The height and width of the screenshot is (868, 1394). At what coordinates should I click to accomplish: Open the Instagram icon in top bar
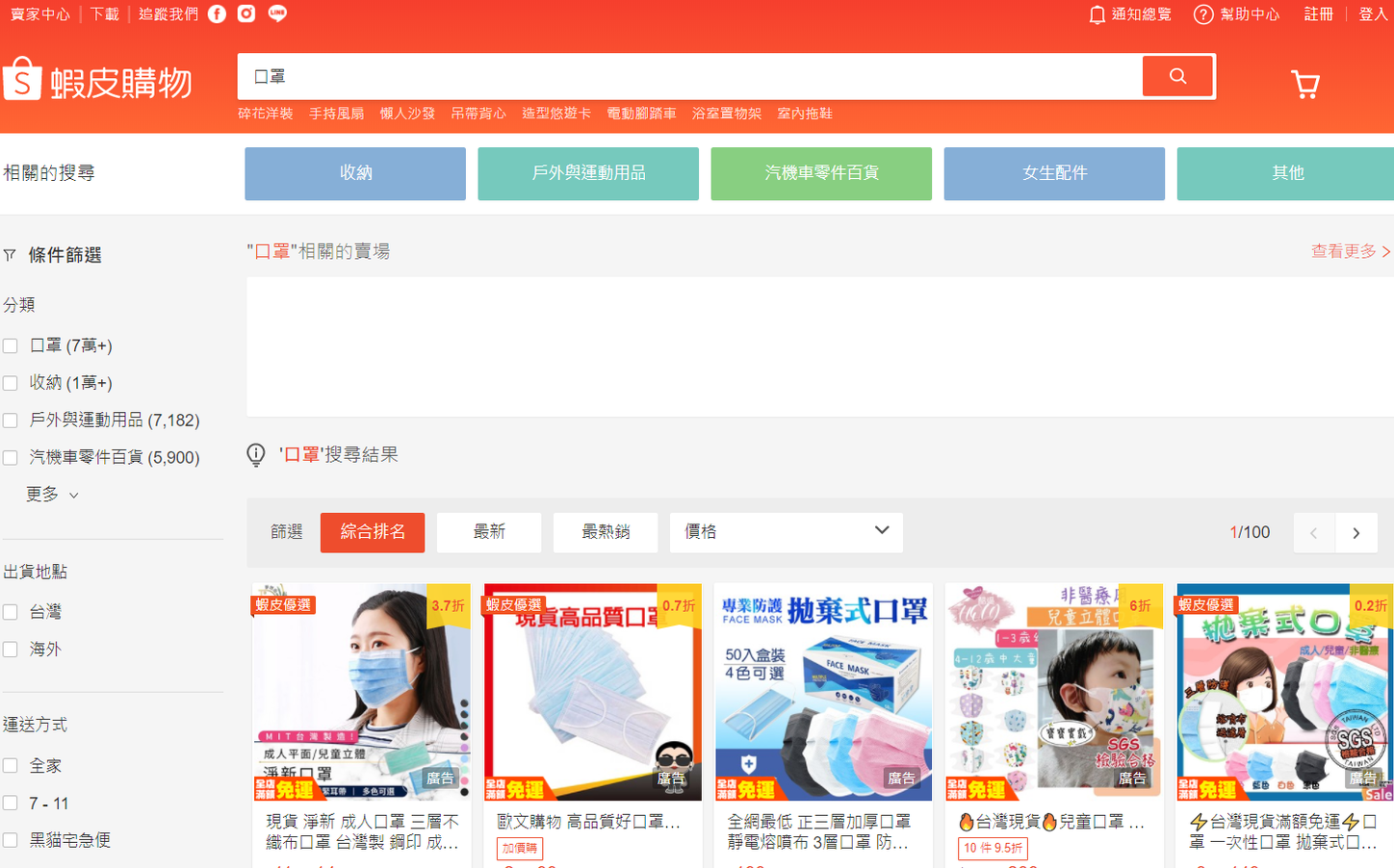click(x=247, y=13)
